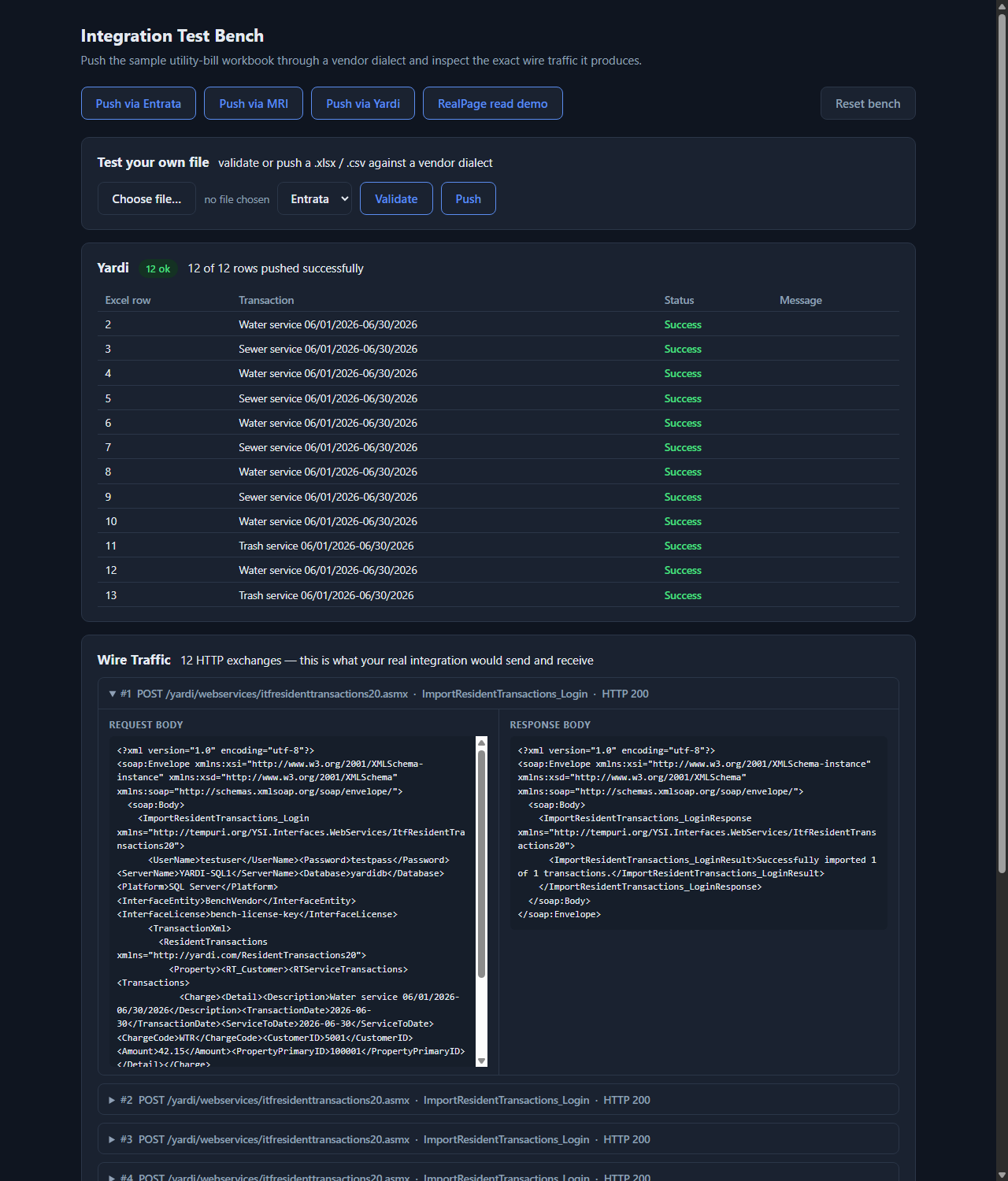This screenshot has height=1181, width=1008.
Task: Click the 12 ok status badge
Action: coord(157,268)
